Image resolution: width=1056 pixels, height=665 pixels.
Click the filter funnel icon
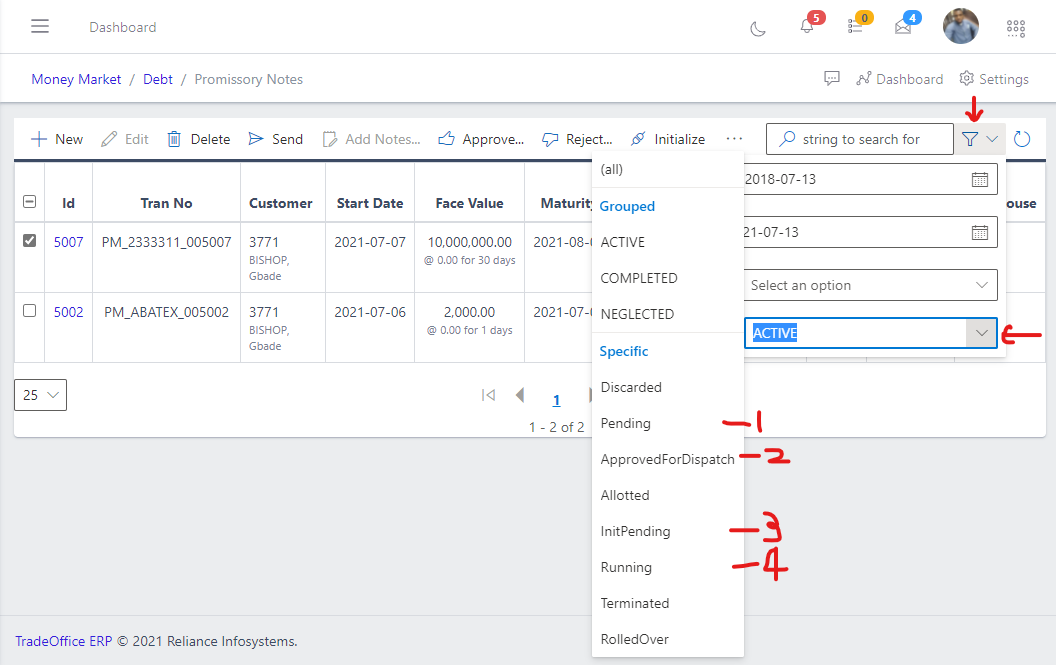[970, 139]
